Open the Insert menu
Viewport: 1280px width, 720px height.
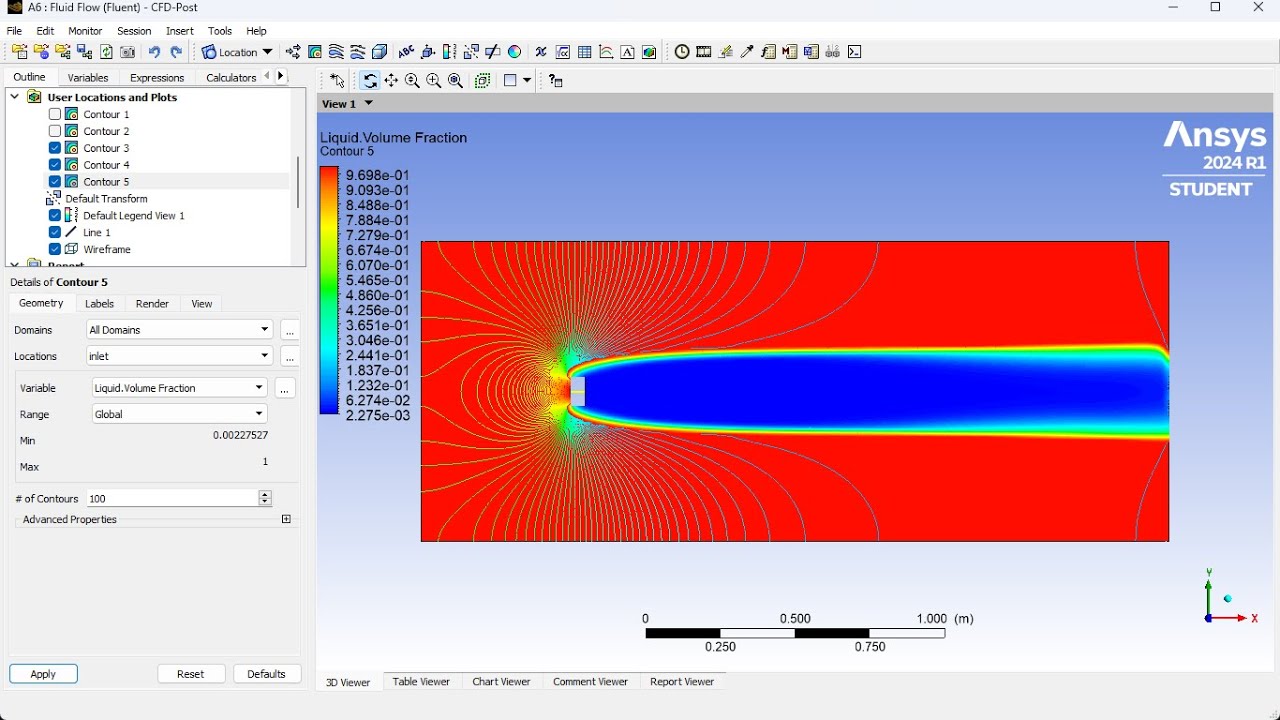[x=180, y=31]
